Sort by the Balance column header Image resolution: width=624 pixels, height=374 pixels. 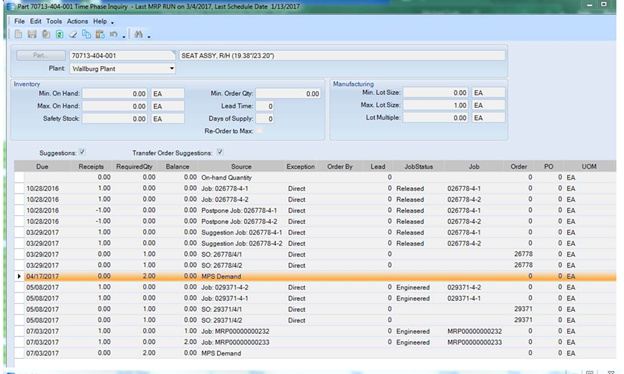point(177,166)
